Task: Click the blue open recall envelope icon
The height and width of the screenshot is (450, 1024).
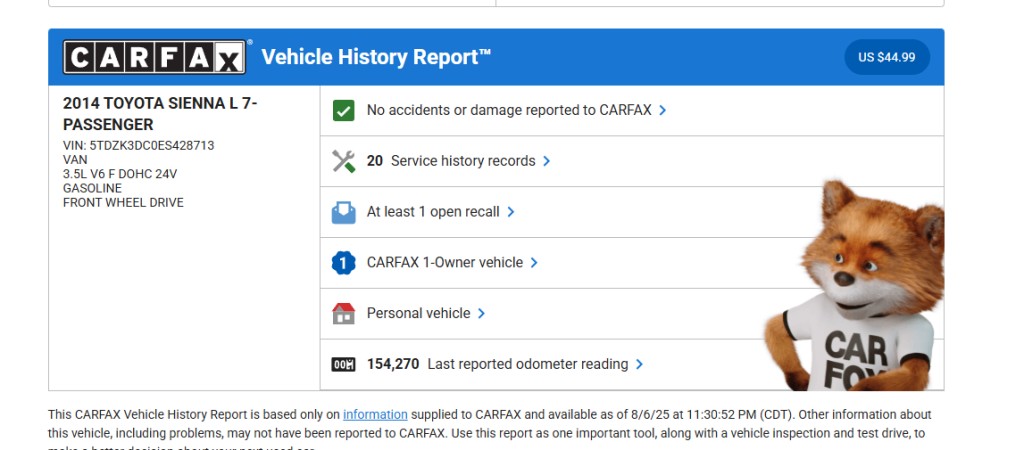Action: [x=344, y=212]
